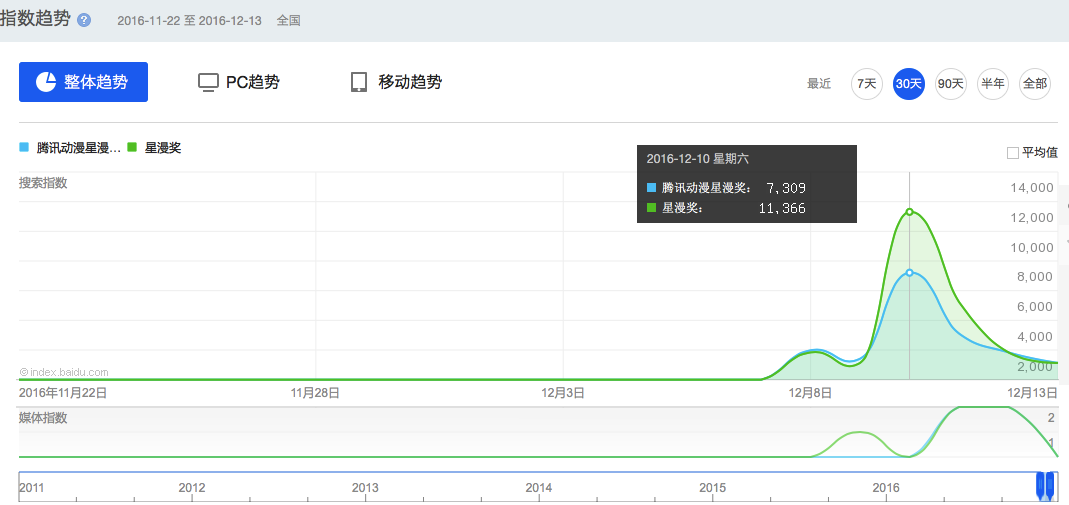Click 2013 on the timeline bar
This screenshot has width=1069, height=505.
coord(365,488)
